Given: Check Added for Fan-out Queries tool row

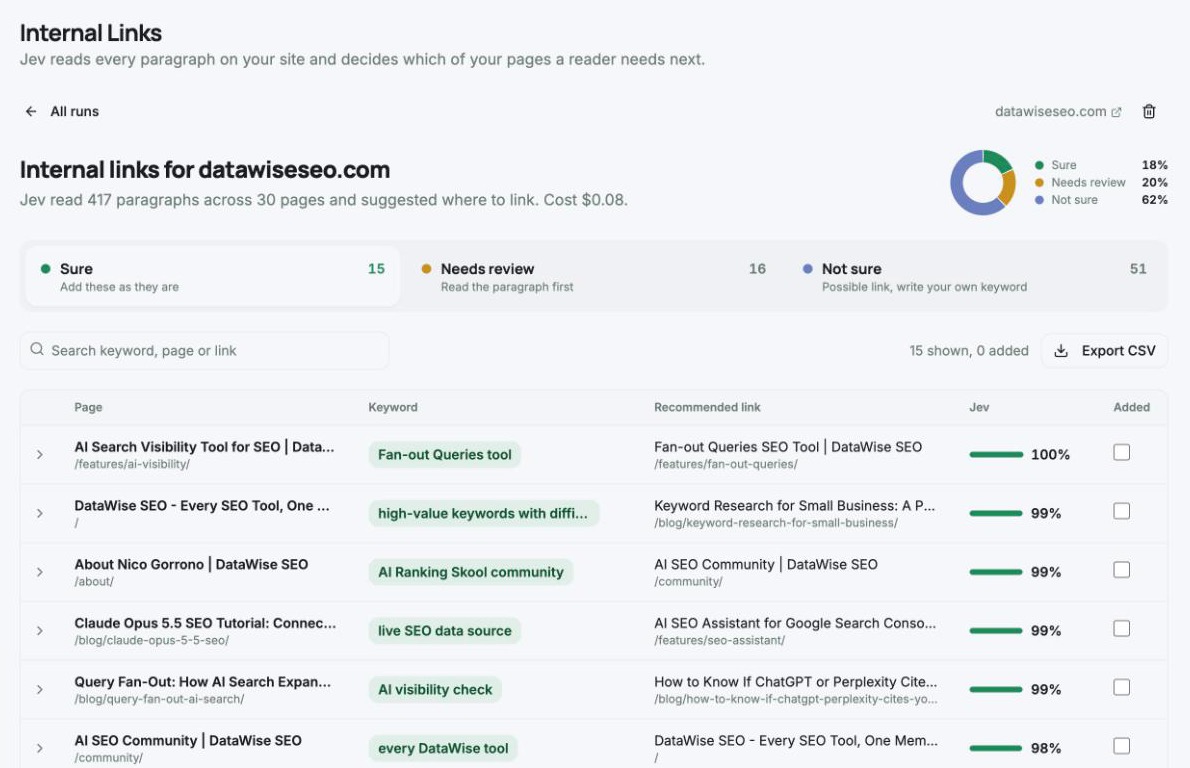Looking at the screenshot, I should [1122, 452].
